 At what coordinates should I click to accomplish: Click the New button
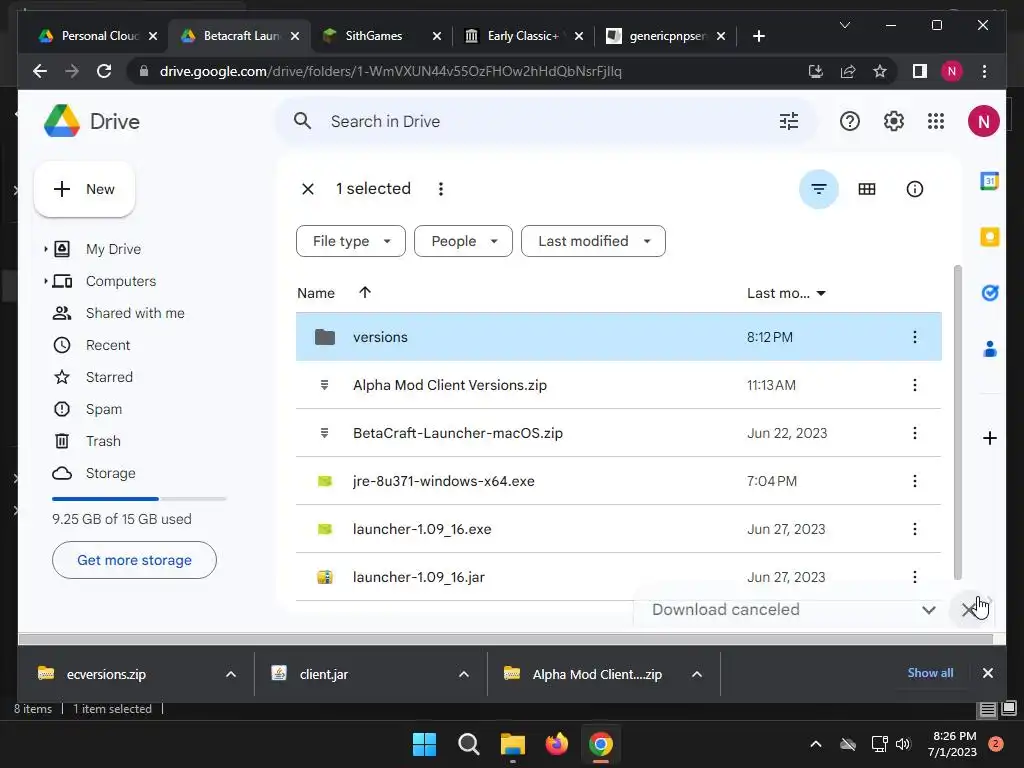[x=84, y=189]
